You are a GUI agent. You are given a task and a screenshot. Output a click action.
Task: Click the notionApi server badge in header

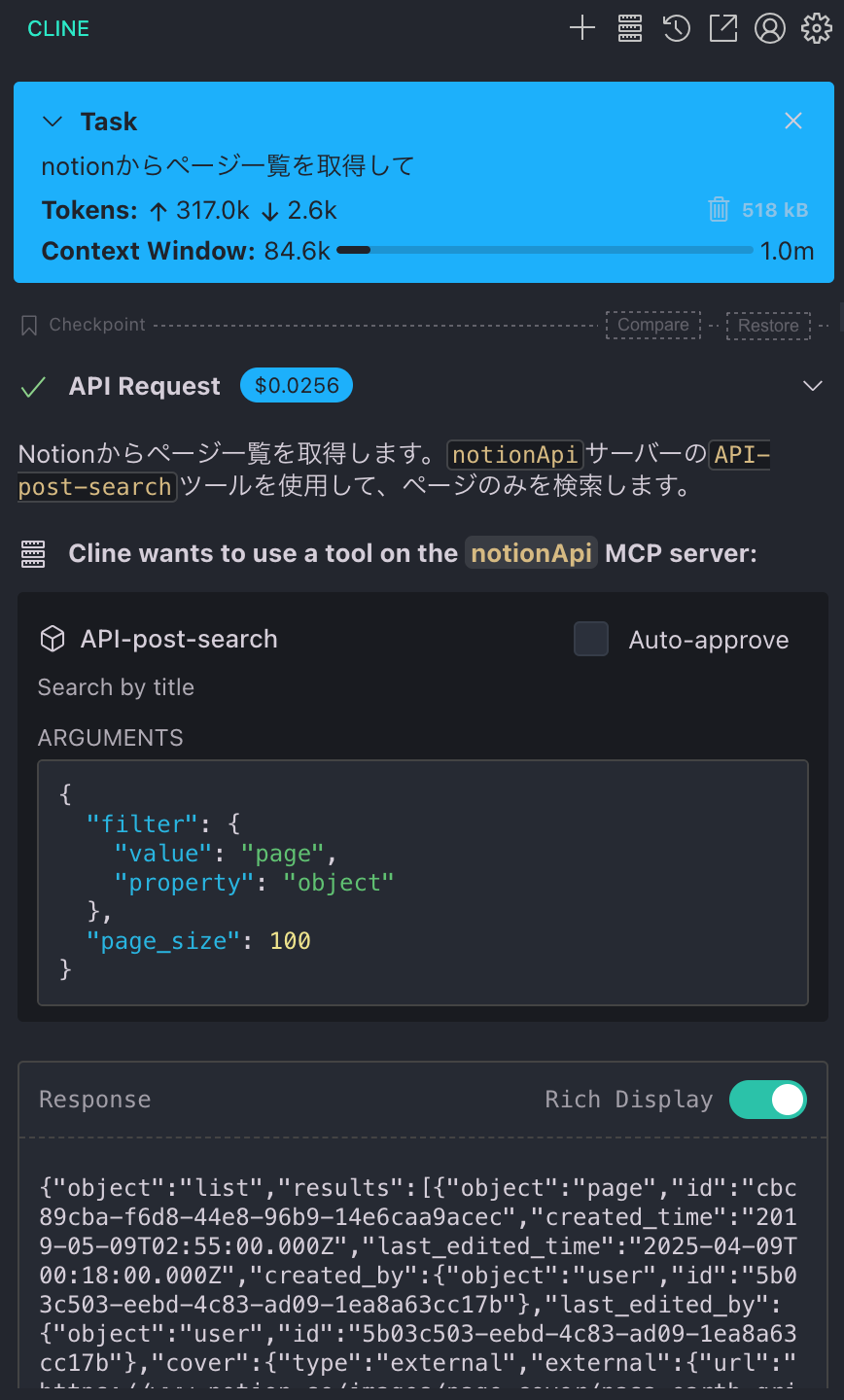tap(531, 553)
